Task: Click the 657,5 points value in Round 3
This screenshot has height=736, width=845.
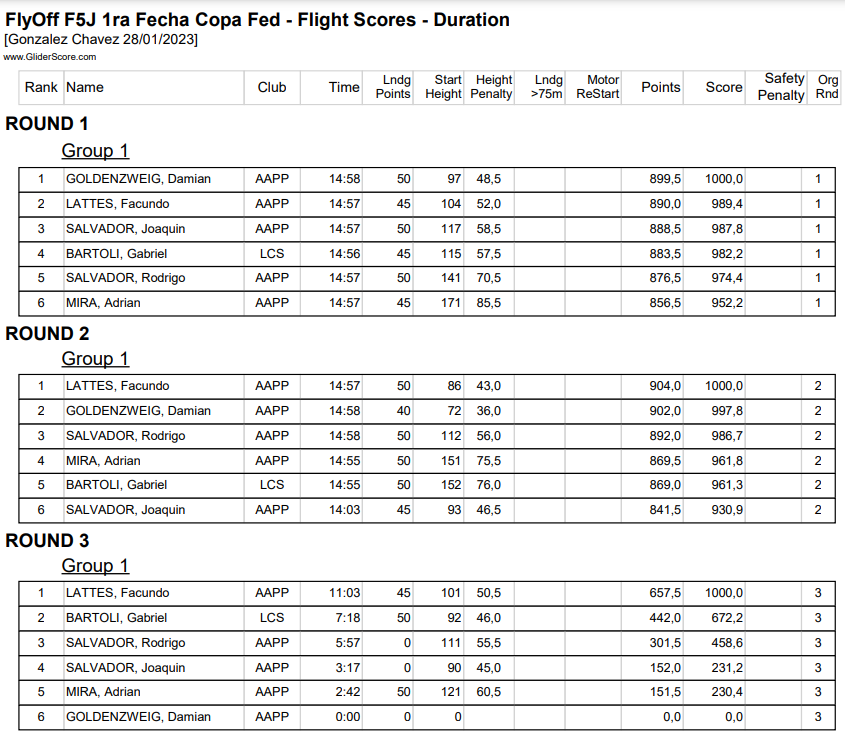Action: coord(664,593)
